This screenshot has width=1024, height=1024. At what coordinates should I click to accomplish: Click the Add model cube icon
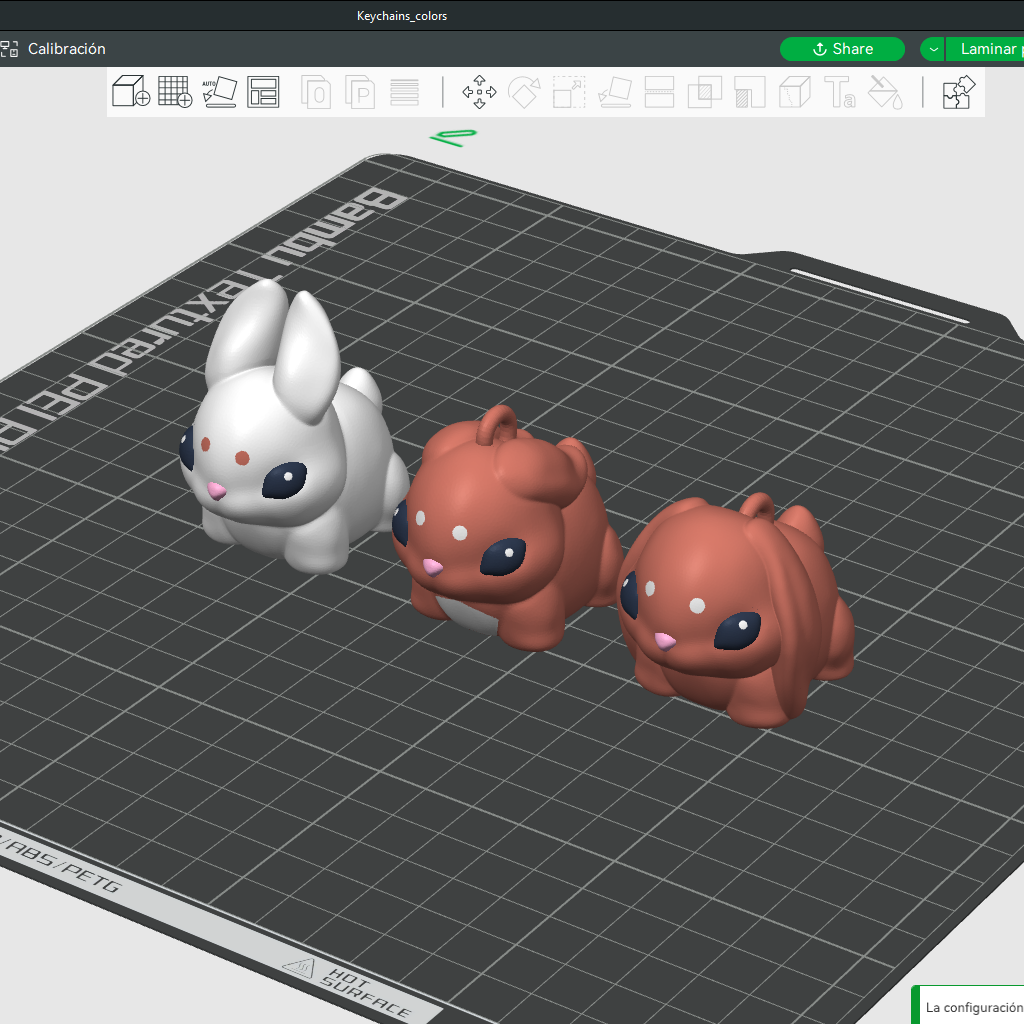click(x=131, y=92)
